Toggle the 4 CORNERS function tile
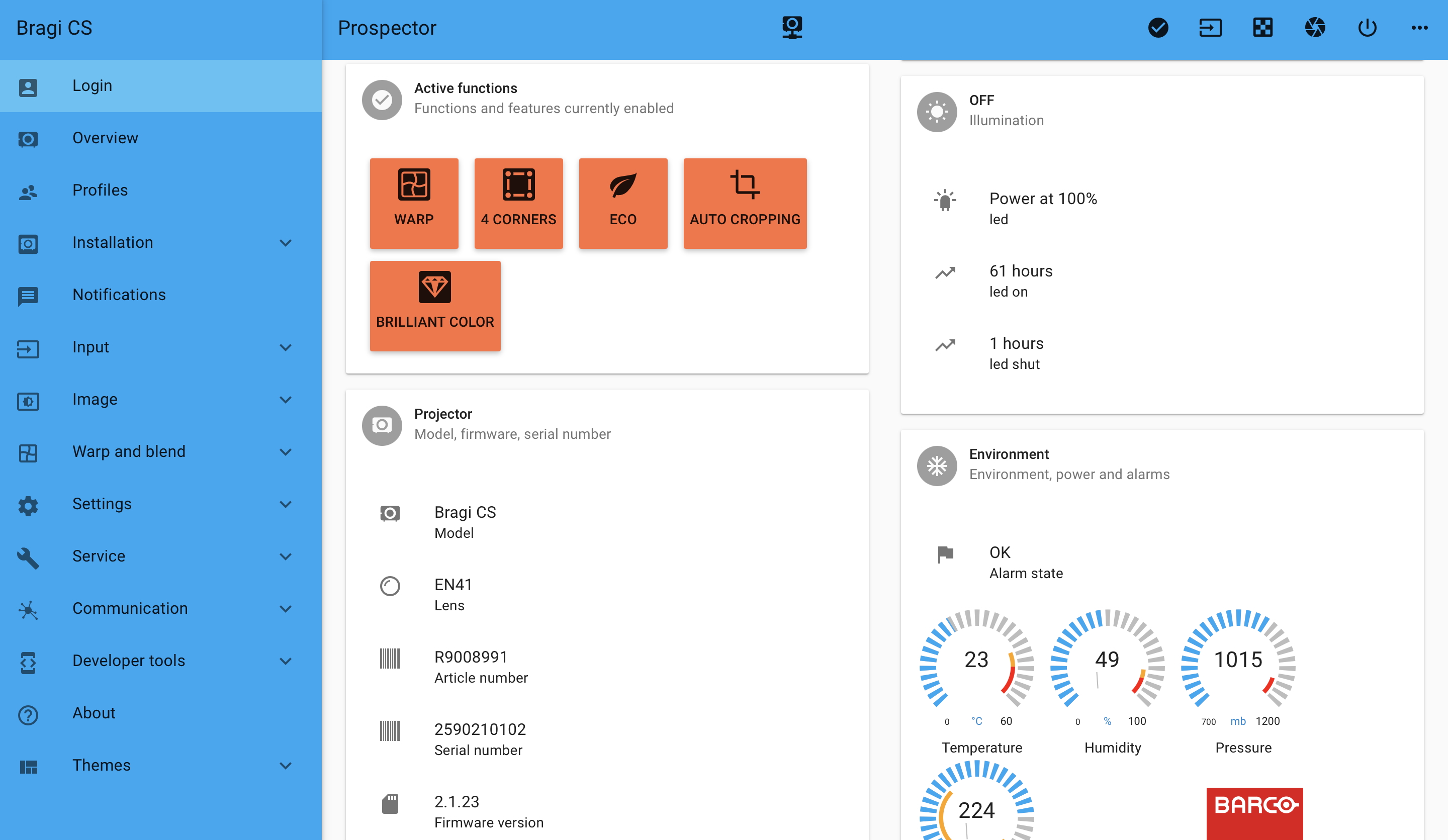This screenshot has width=1448, height=840. pyautogui.click(x=518, y=203)
